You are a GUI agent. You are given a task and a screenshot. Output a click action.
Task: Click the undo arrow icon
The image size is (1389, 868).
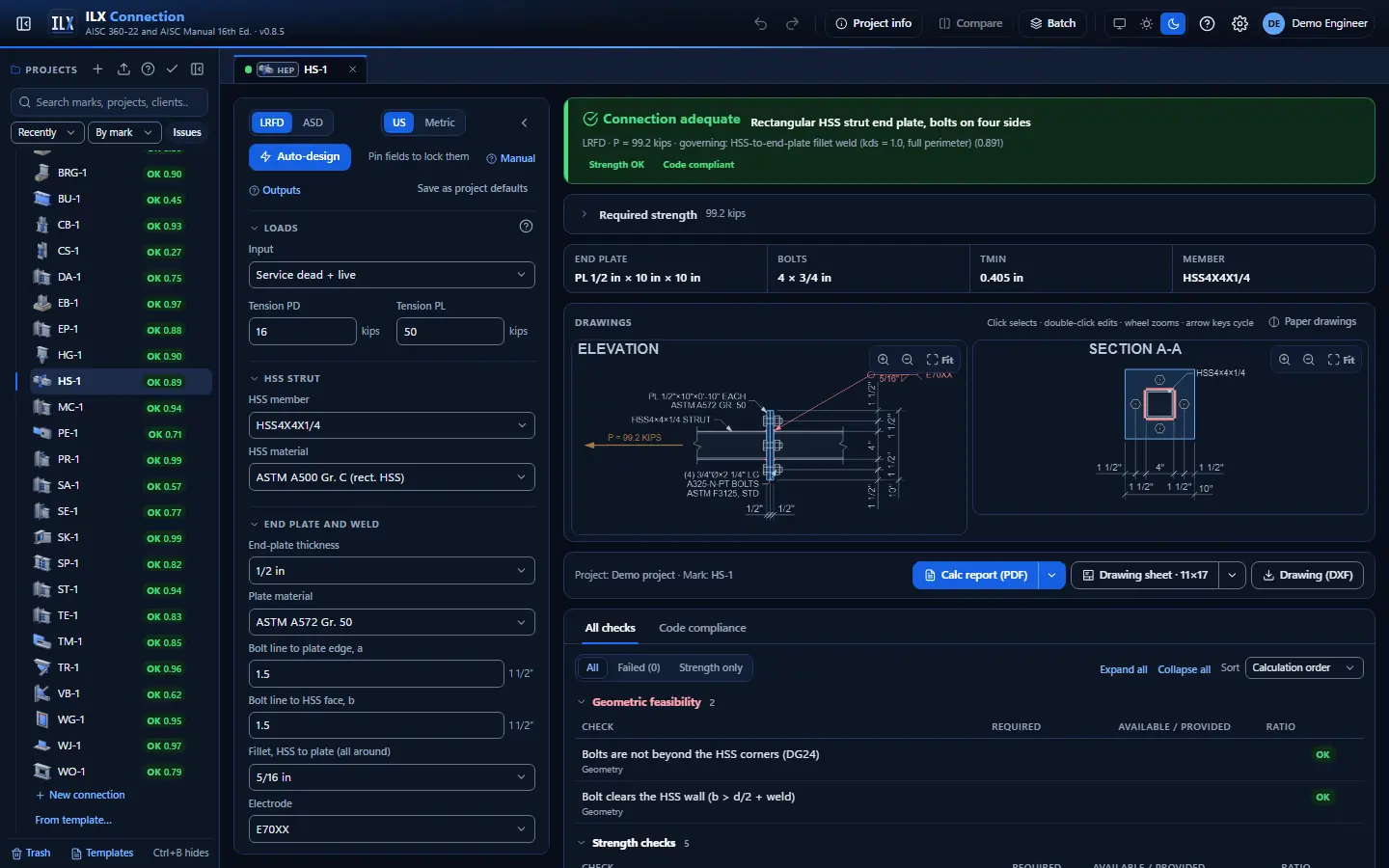(761, 23)
